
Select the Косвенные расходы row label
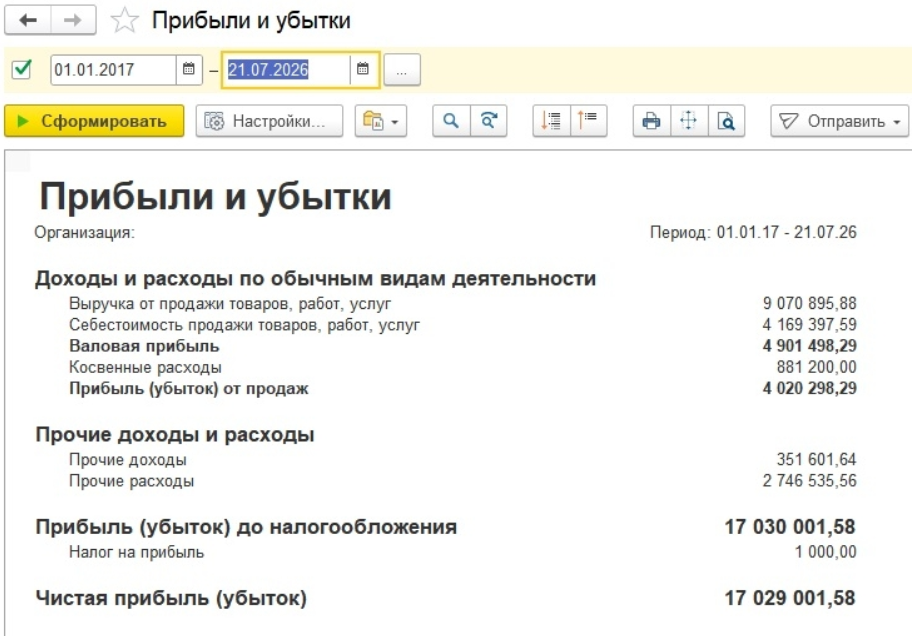[145, 367]
